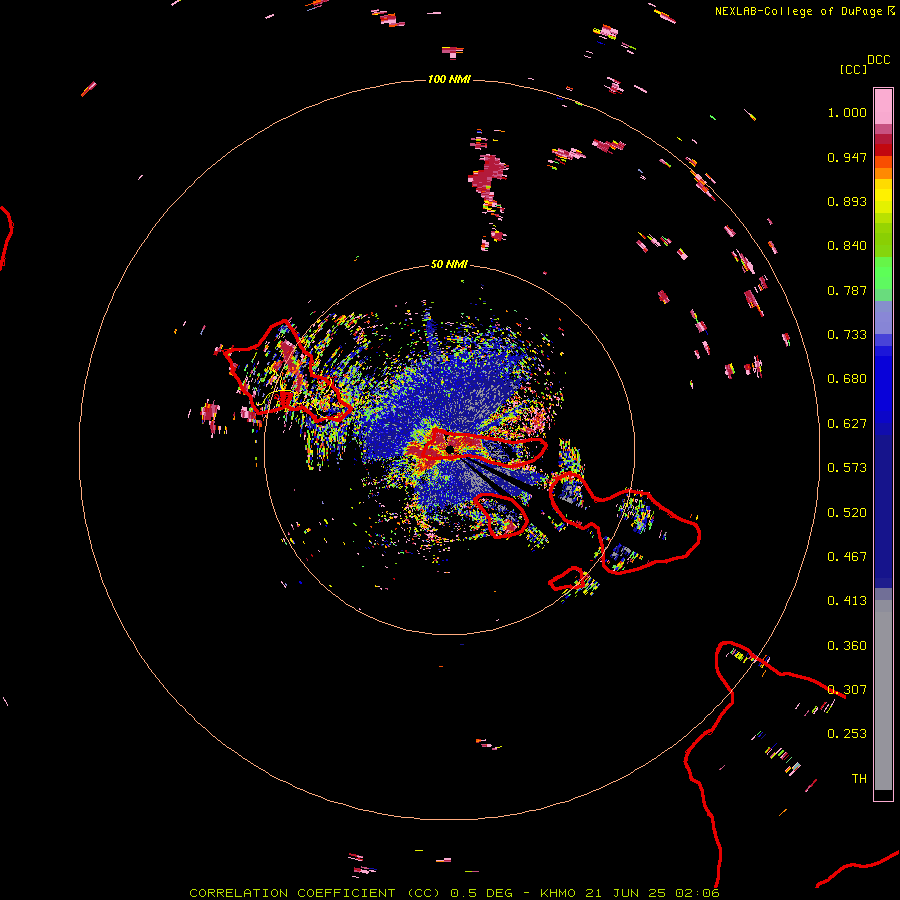This screenshot has width=900, height=900.
Task: Click the bright green segment of the color bar
Action: tap(883, 273)
